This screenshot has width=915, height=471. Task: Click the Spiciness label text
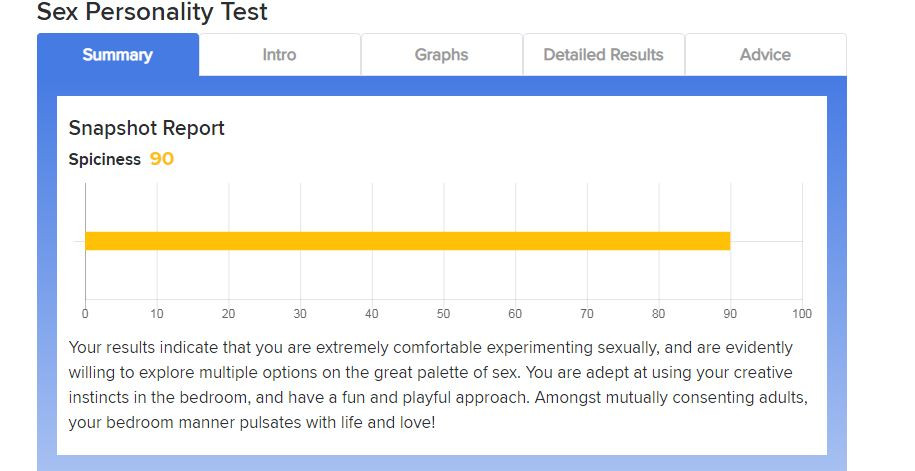point(104,159)
